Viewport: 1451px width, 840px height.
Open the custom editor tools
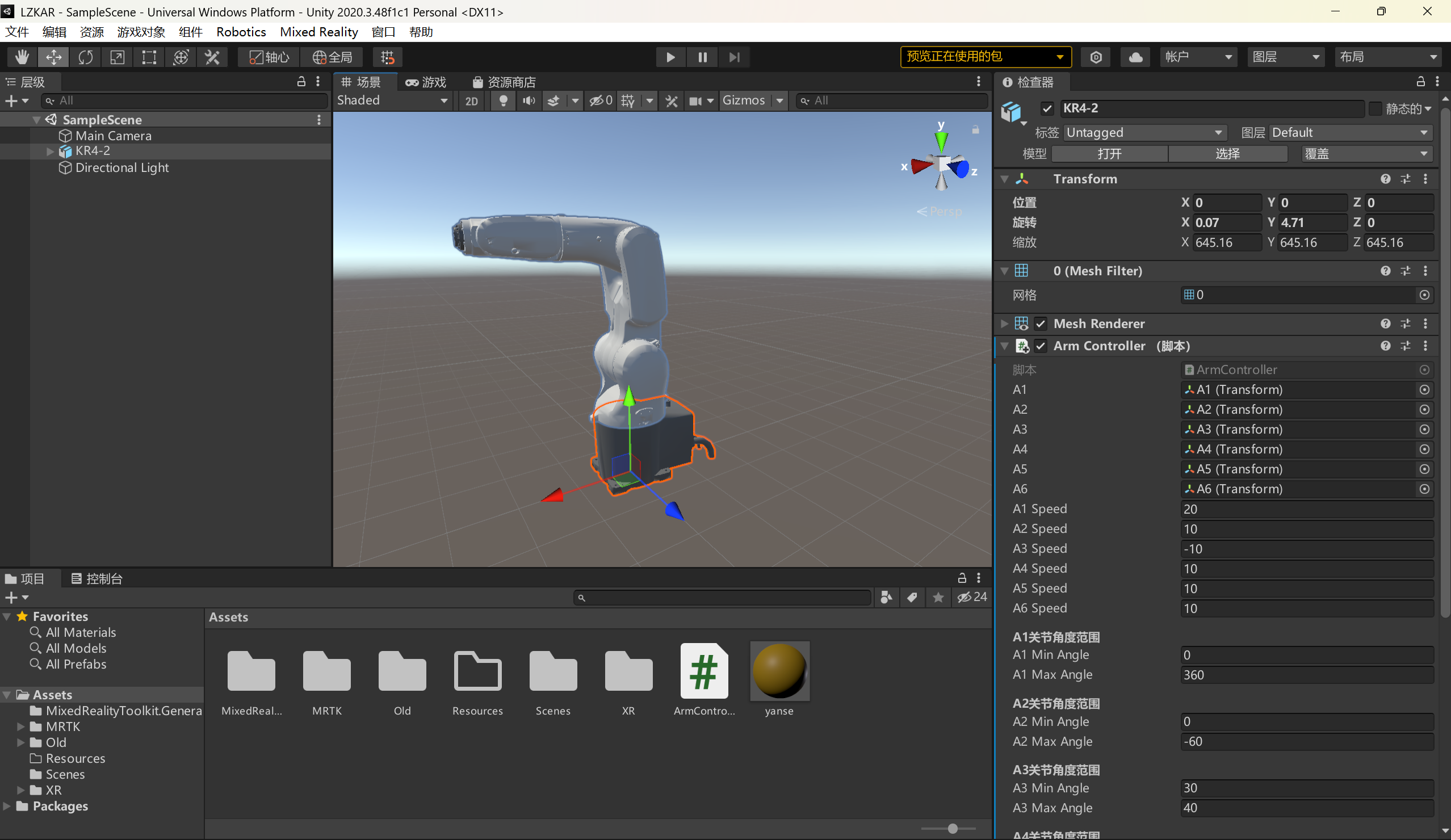tap(212, 57)
